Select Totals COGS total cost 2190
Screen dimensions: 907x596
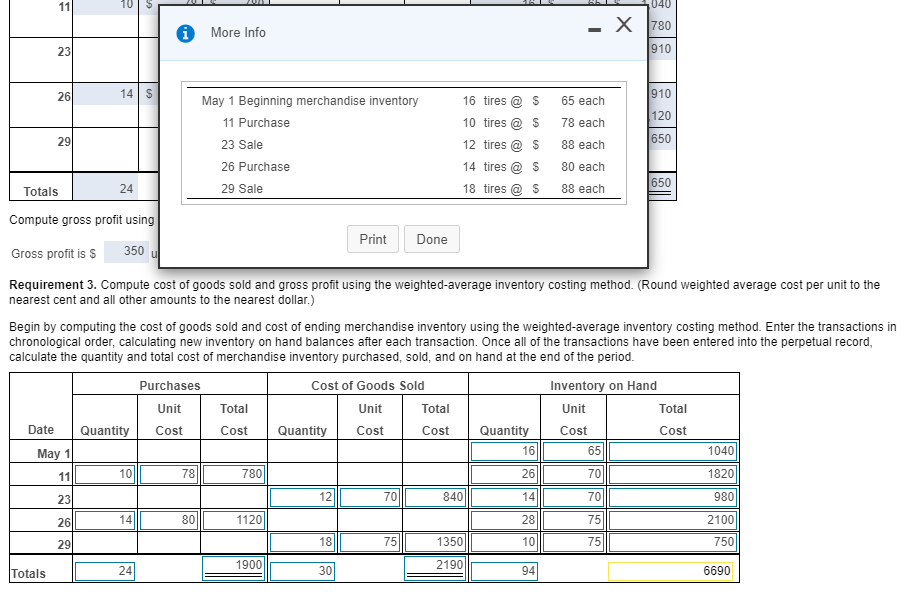pyautogui.click(x=436, y=568)
